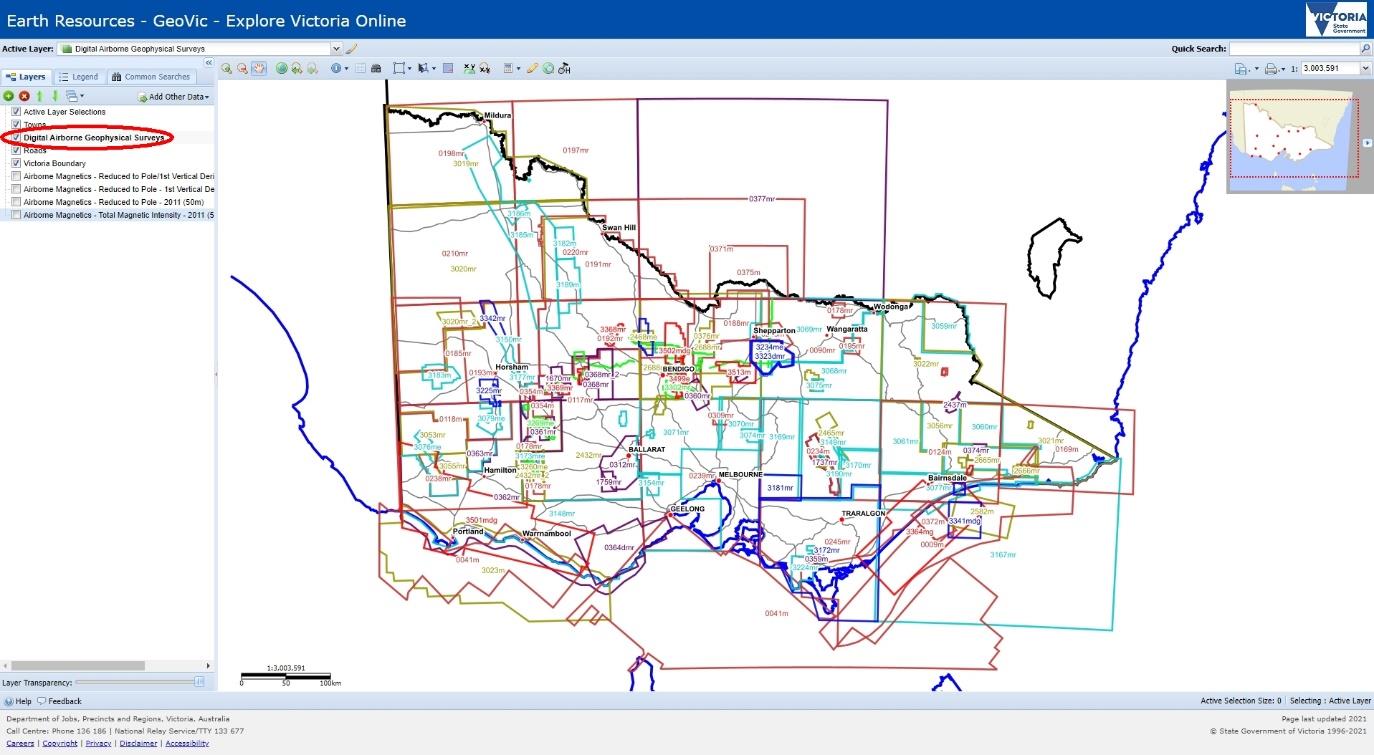Click the red remove layer icon
Screen dimensions: 1374x755
click(24, 96)
